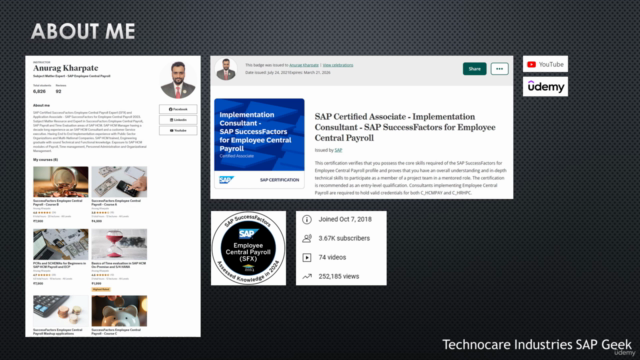640x360 pixels.
Task: Click 'Technocare Industries SAP Geek' footer text
Action: coord(537,344)
